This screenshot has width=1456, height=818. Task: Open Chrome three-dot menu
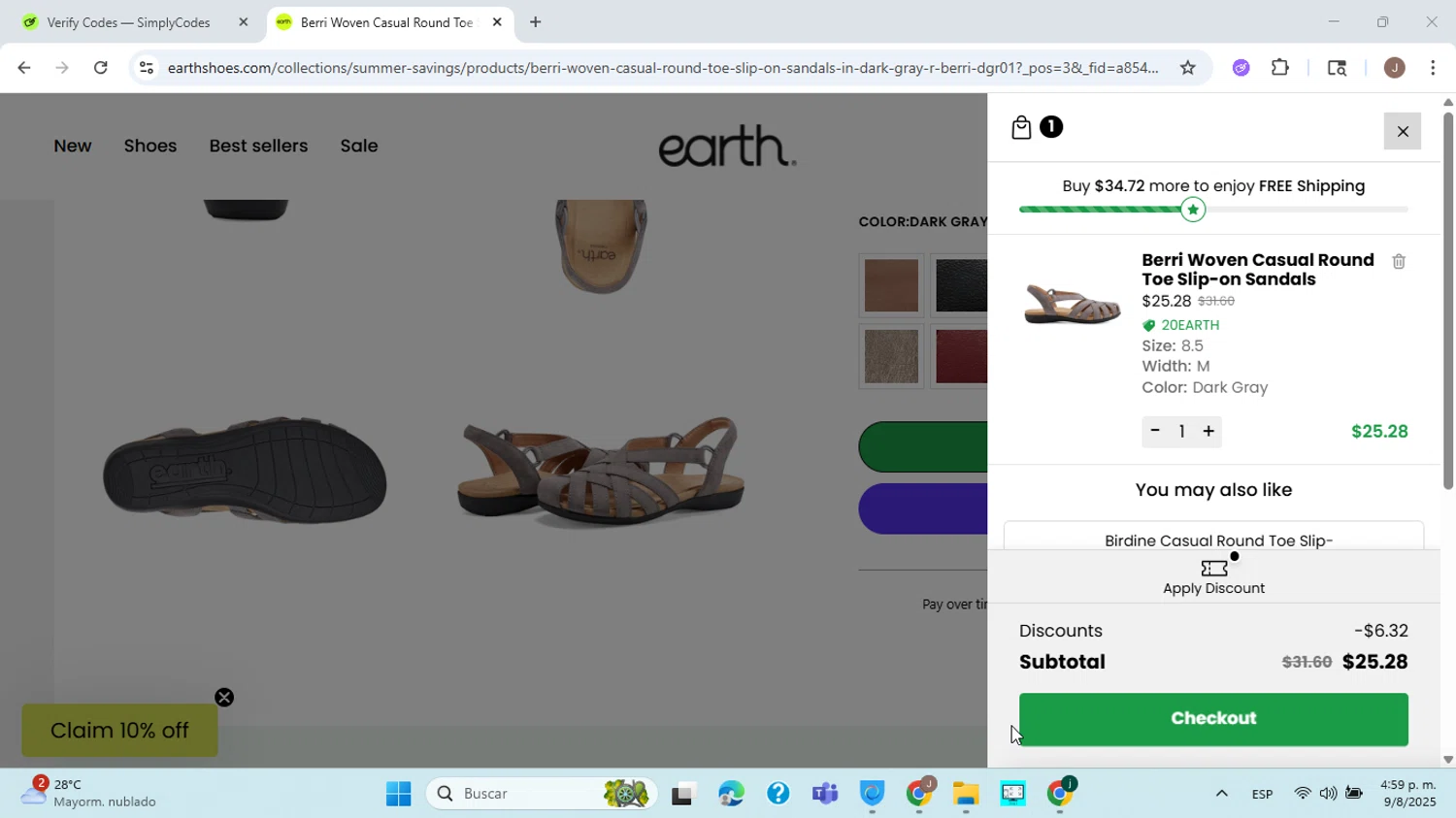tap(1434, 68)
